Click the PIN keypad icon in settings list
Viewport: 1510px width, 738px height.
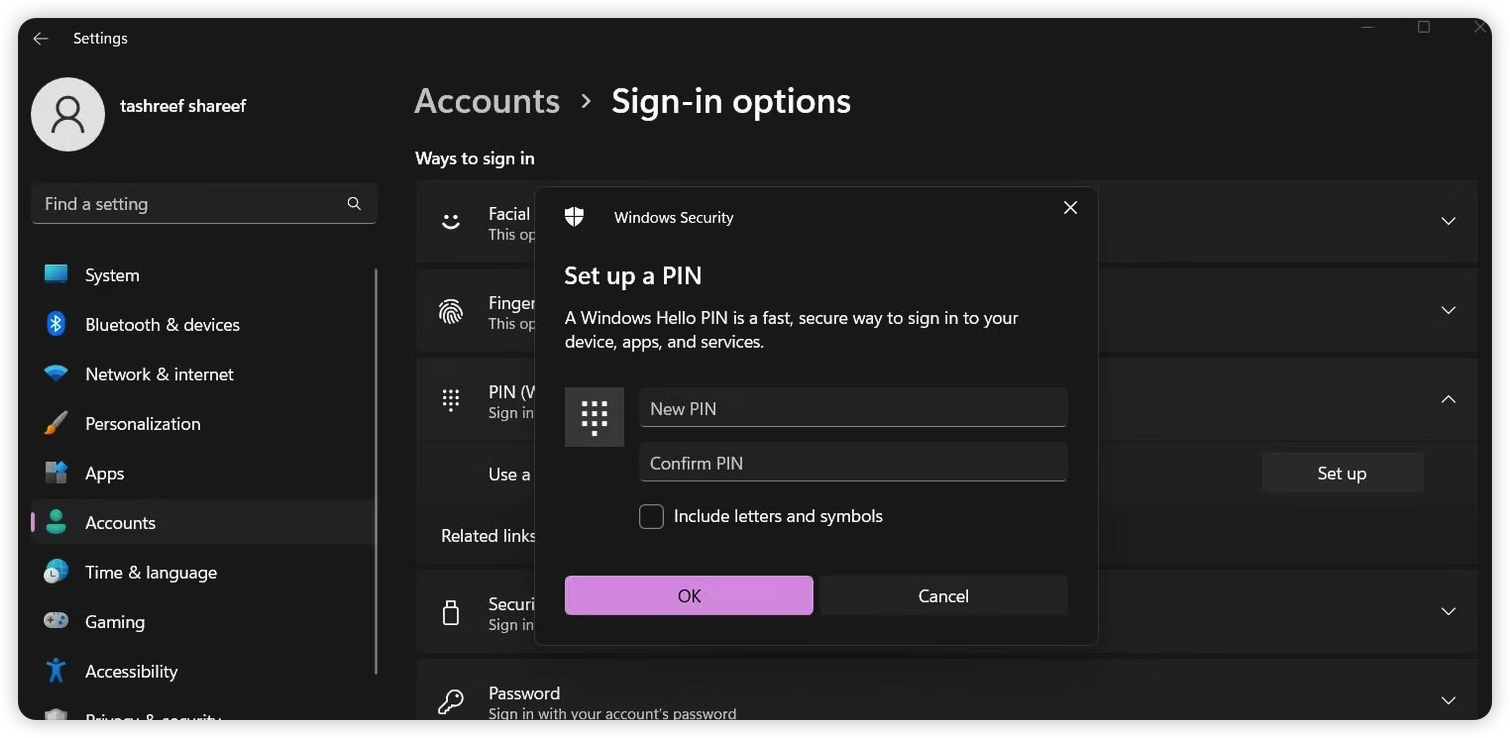pos(451,400)
